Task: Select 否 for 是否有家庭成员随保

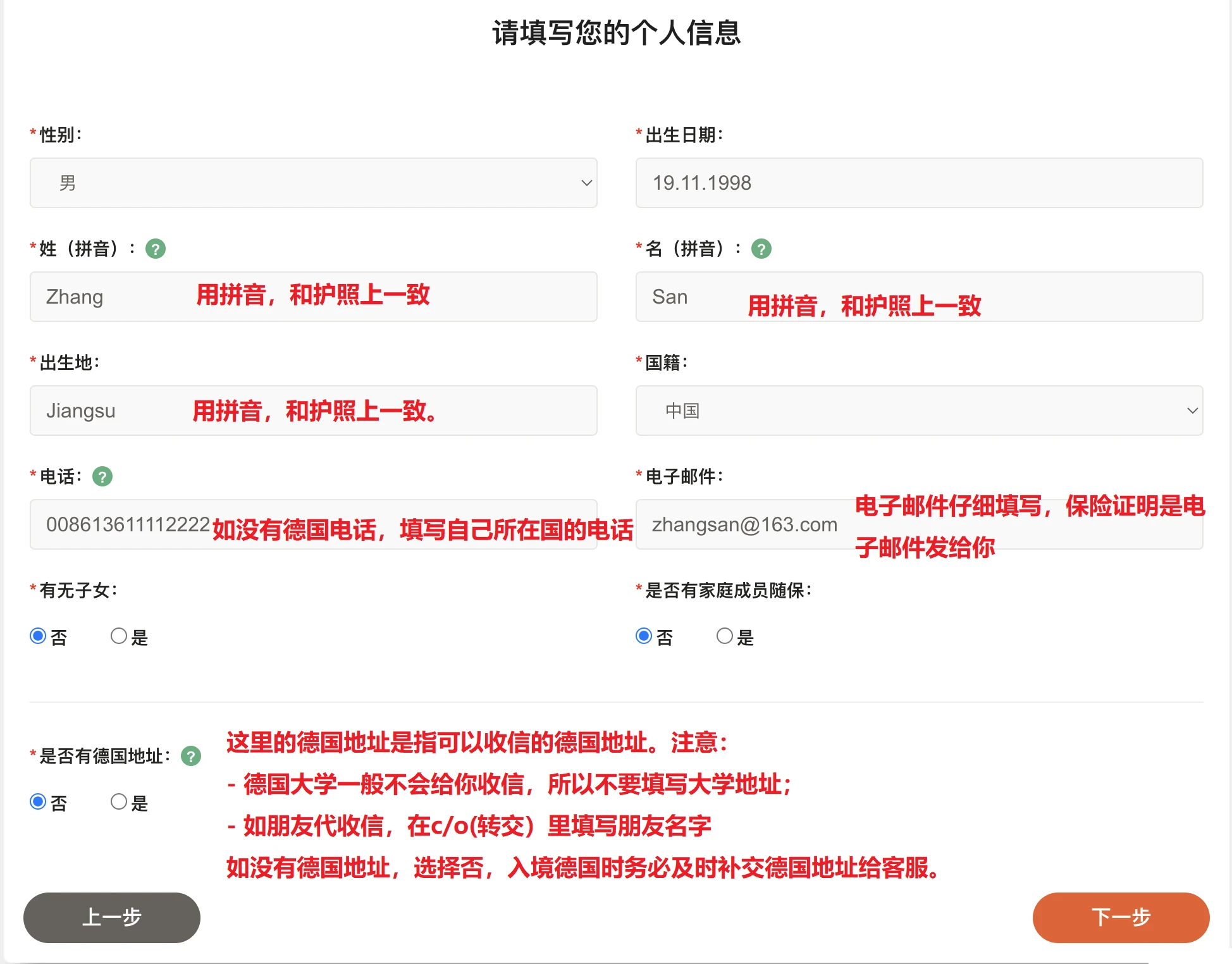Action: click(644, 636)
